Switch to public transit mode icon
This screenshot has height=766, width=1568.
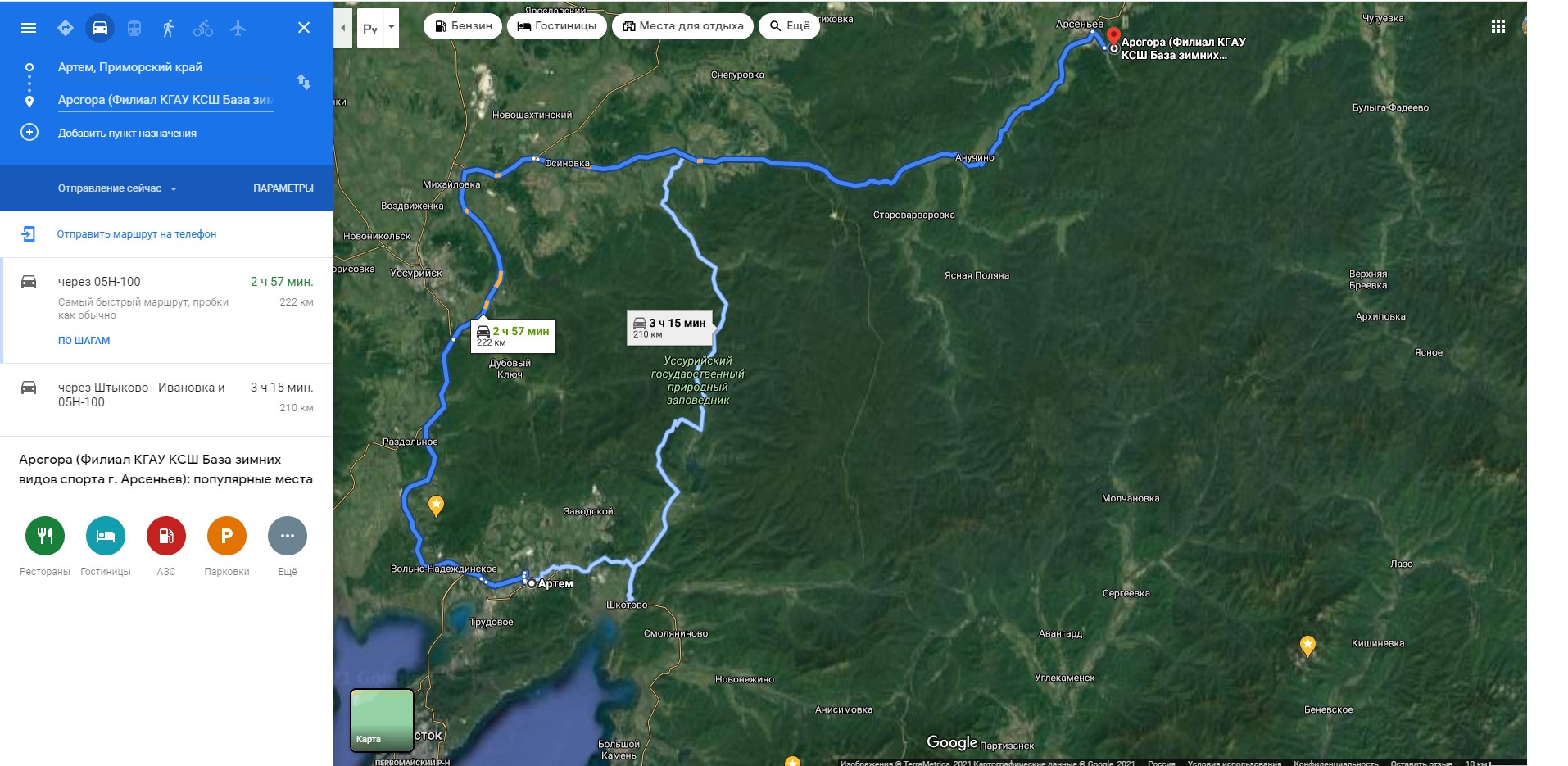click(x=134, y=28)
